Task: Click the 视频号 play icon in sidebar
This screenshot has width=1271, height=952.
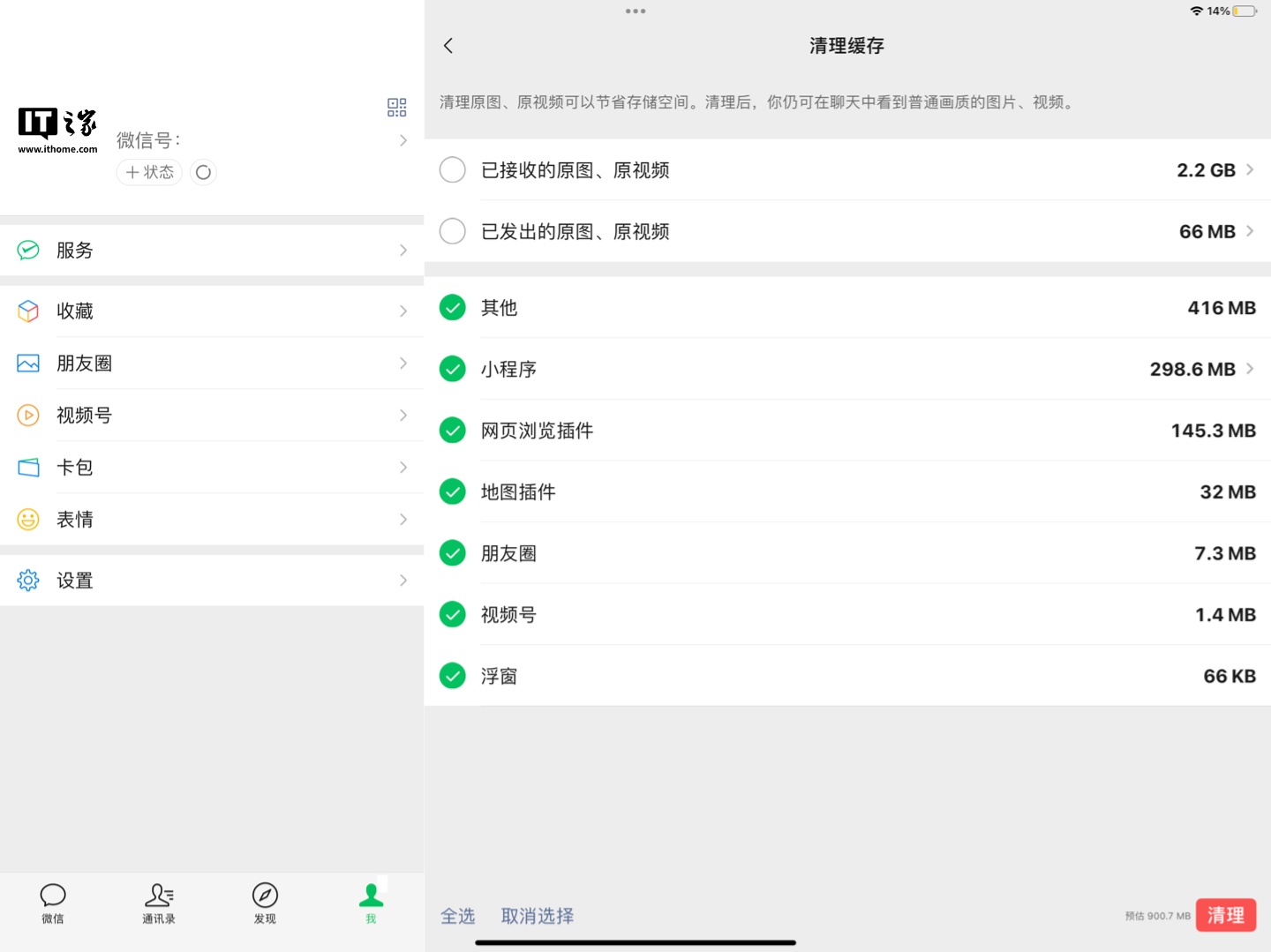Action: (x=28, y=416)
